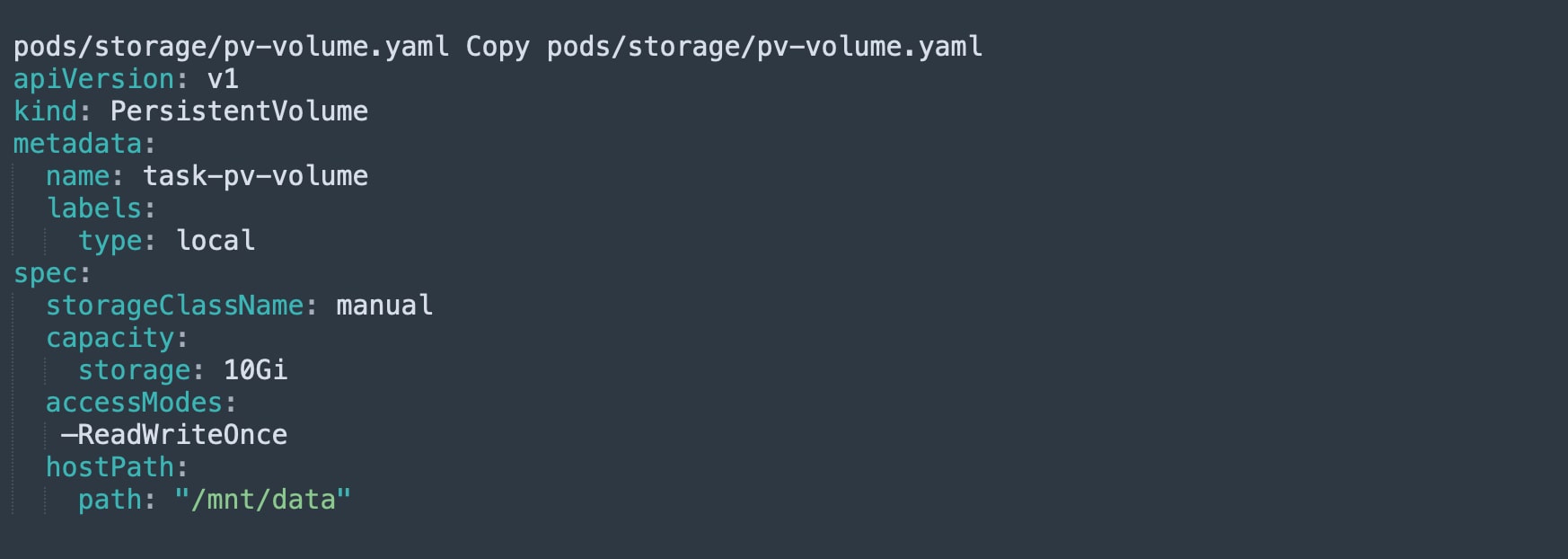The height and width of the screenshot is (559, 1568).
Task: Click the Copy button in header
Action: coord(498,47)
